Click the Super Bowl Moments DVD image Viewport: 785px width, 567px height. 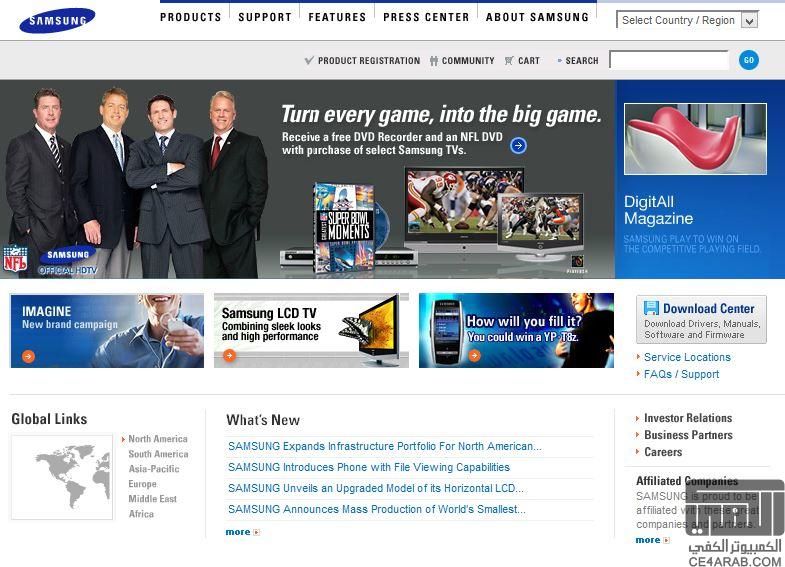344,228
